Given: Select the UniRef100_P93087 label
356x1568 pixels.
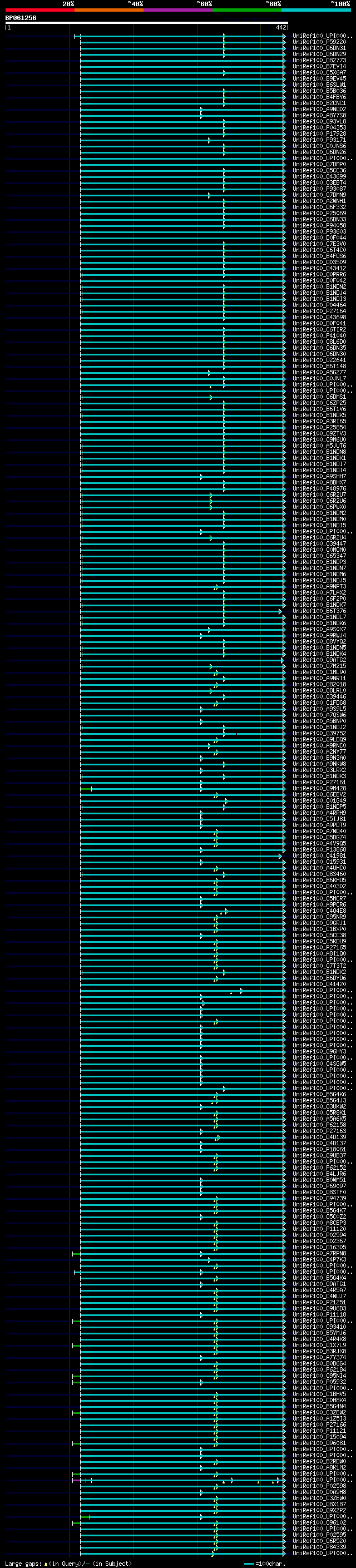Looking at the screenshot, I should [x=319, y=189].
